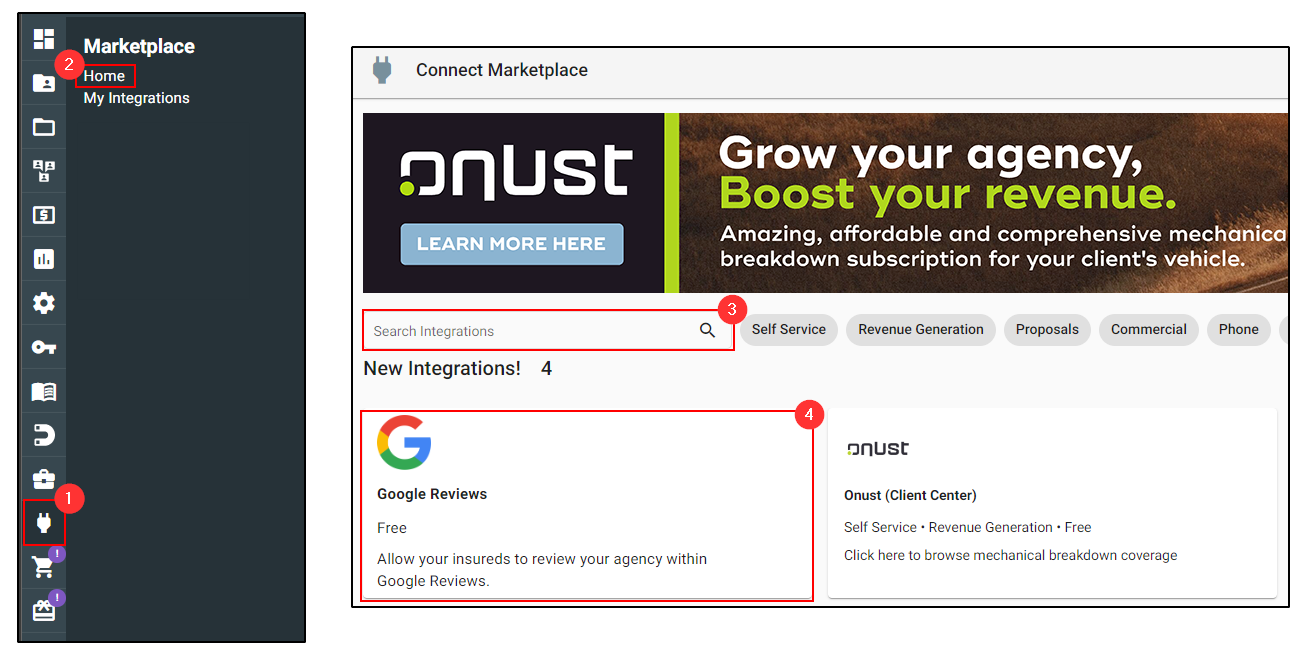Open the gift card icon in sidebar
Image resolution: width=1303 pixels, height=651 pixels.
44,611
